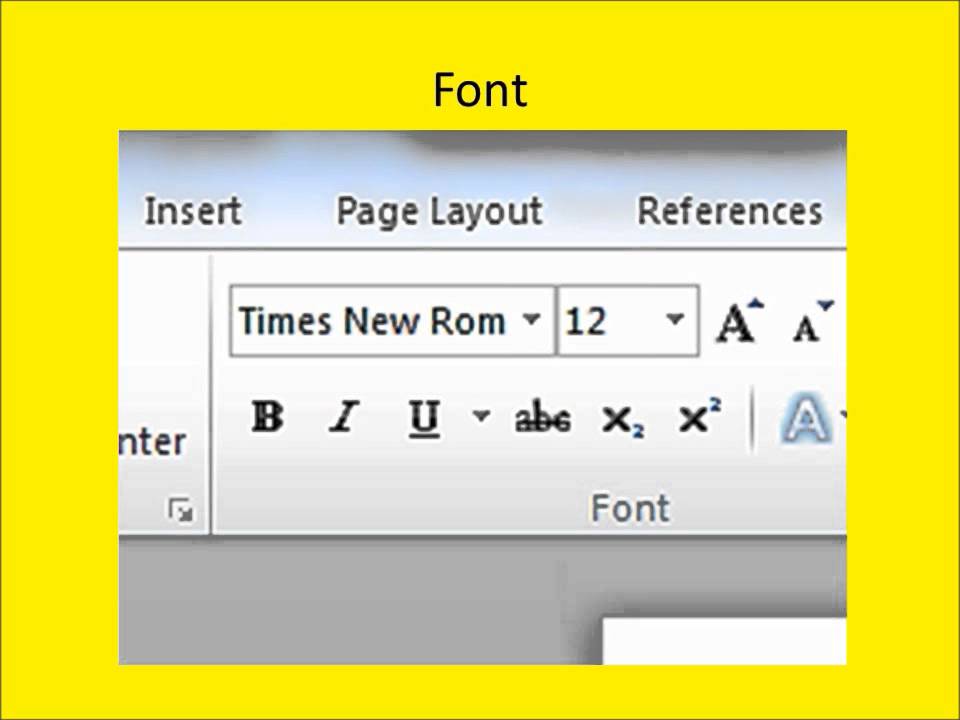Screen dimensions: 960x720
Task: Open the Text Effects glowing A
Action: click(806, 418)
